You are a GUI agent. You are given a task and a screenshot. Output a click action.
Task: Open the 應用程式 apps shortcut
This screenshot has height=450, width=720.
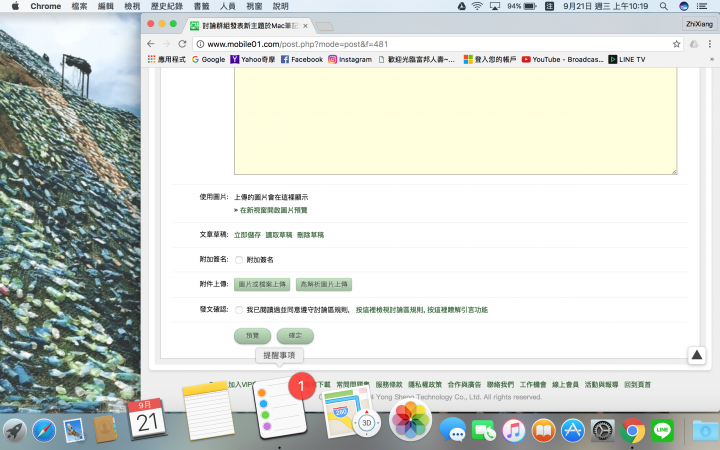167,59
